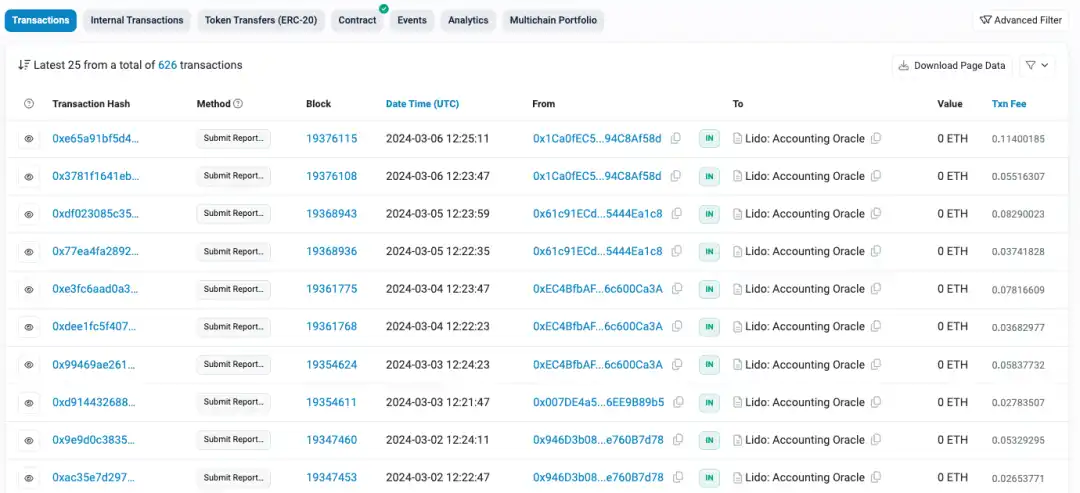Copy To address in block 19347460 row
Image resolution: width=1080 pixels, height=493 pixels.
[x=876, y=440]
